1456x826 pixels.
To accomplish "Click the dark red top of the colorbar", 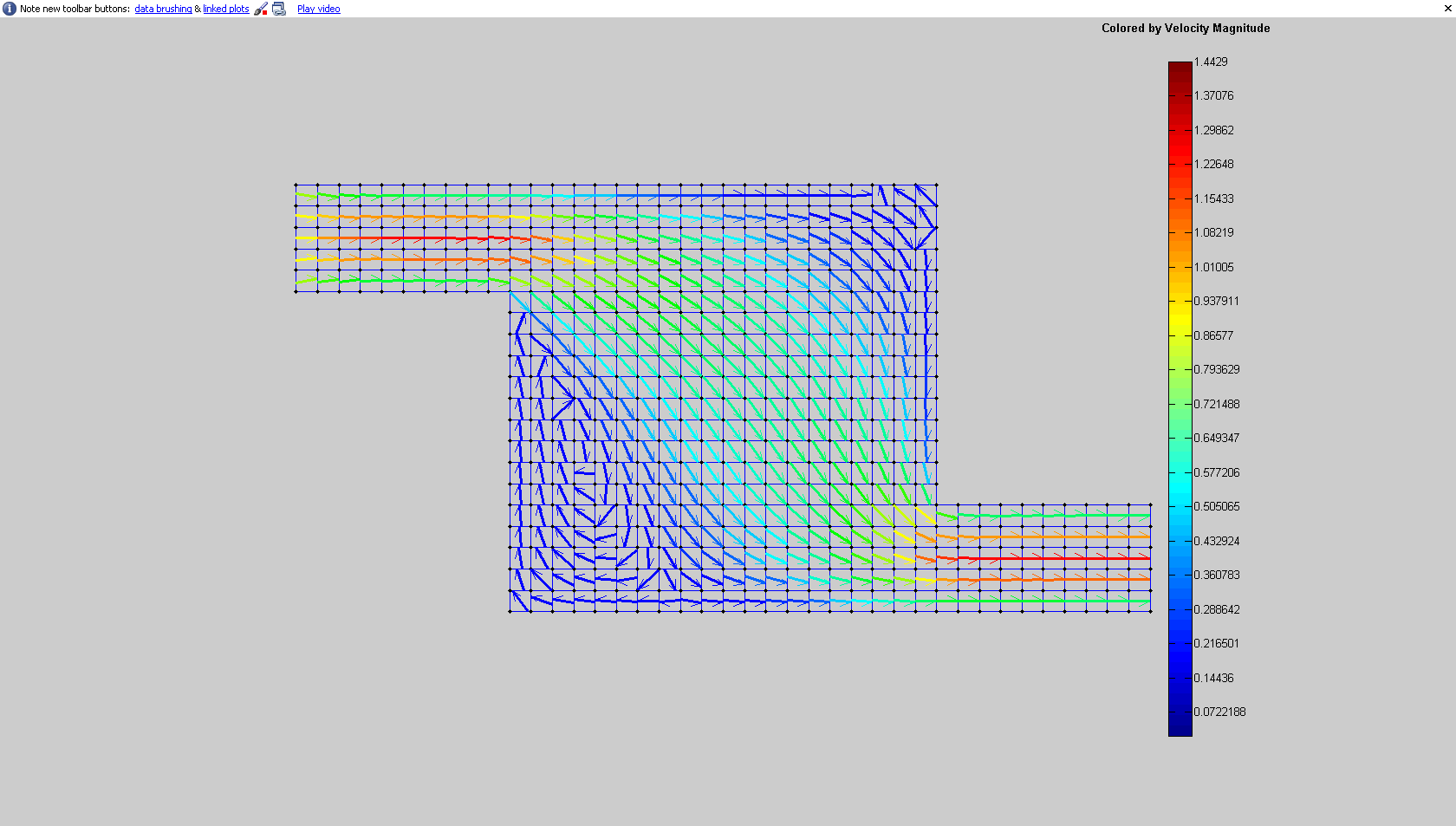I will (1179, 69).
